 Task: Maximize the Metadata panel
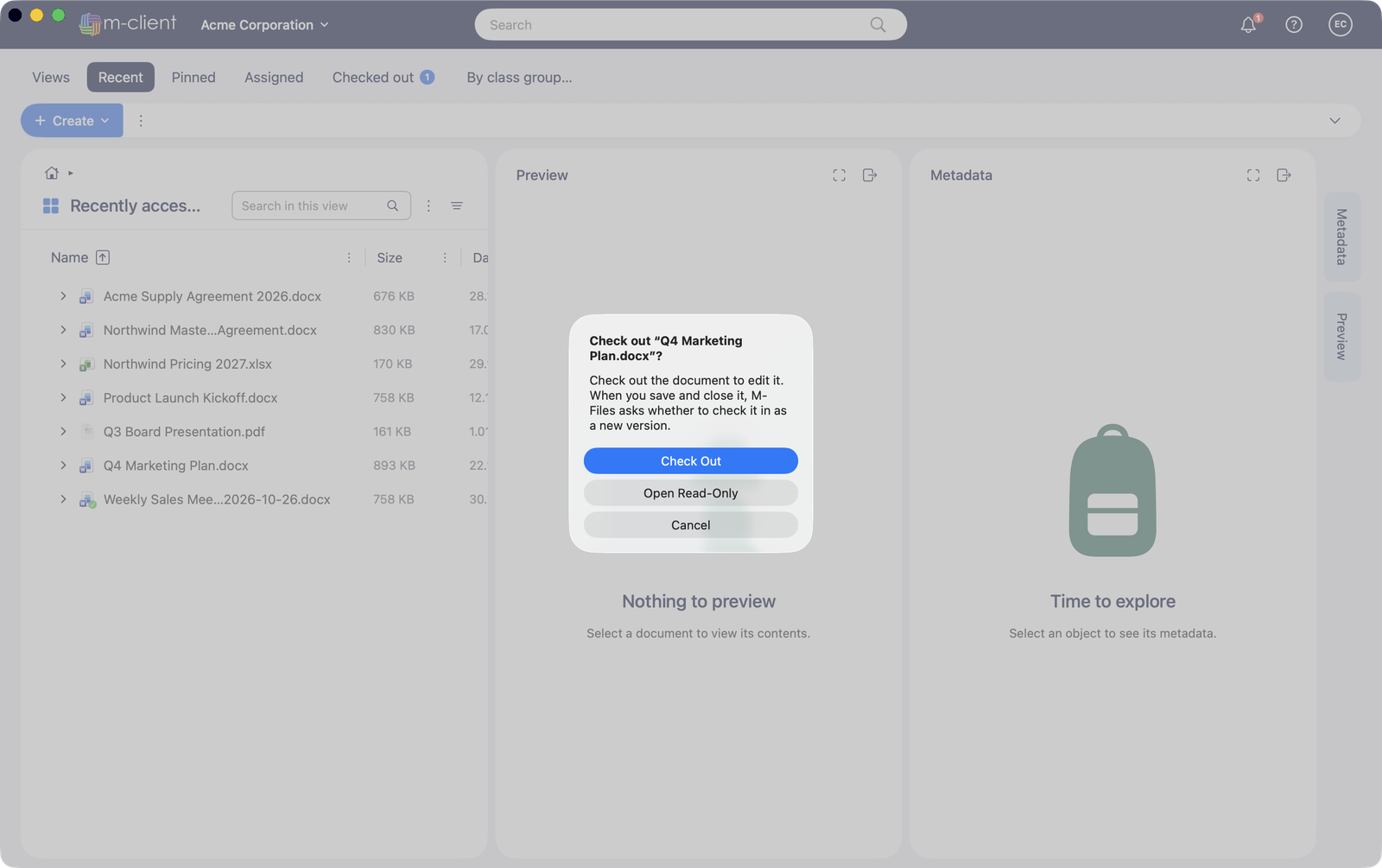[1253, 175]
